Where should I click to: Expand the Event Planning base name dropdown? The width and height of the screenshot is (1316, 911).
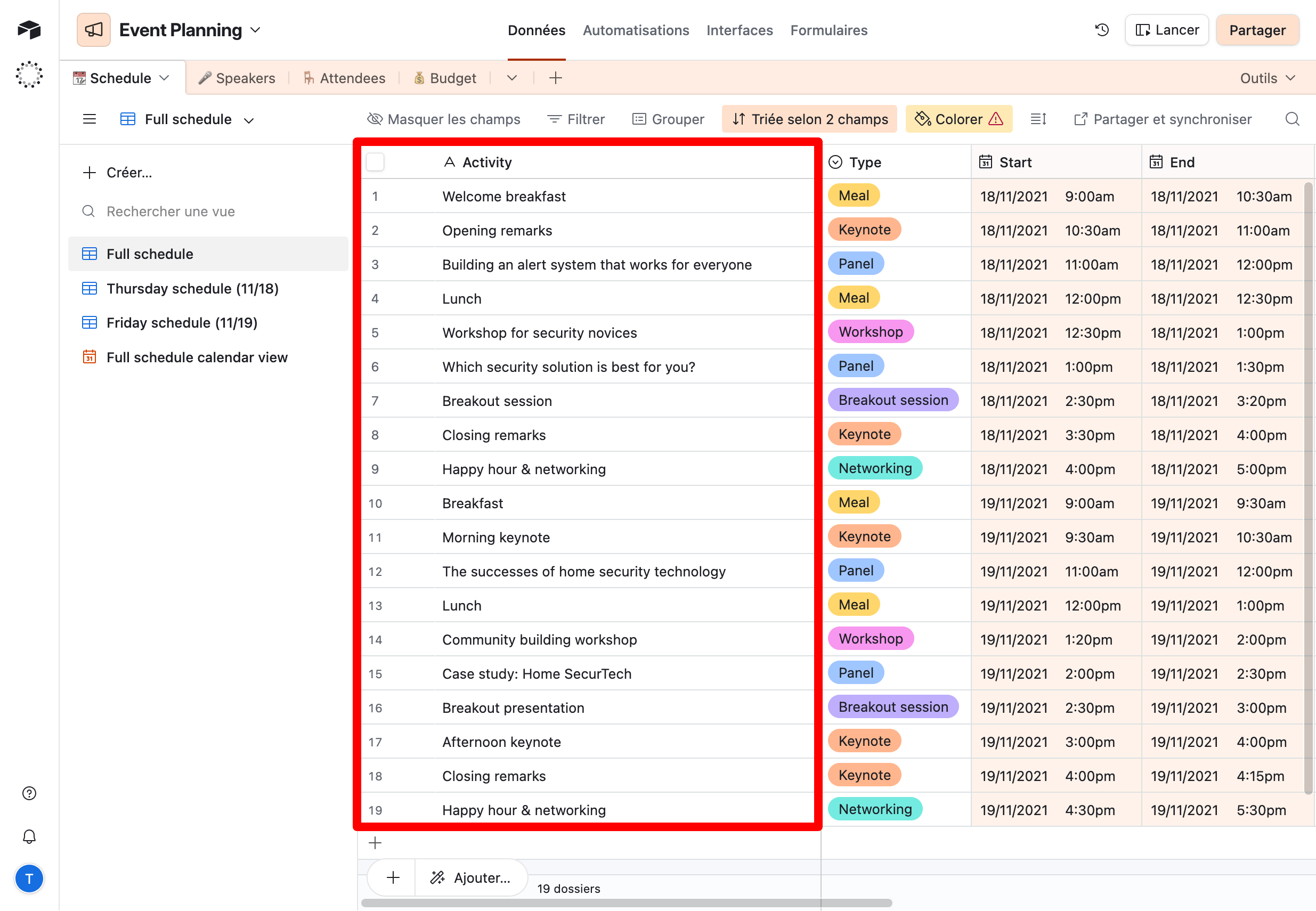(256, 30)
